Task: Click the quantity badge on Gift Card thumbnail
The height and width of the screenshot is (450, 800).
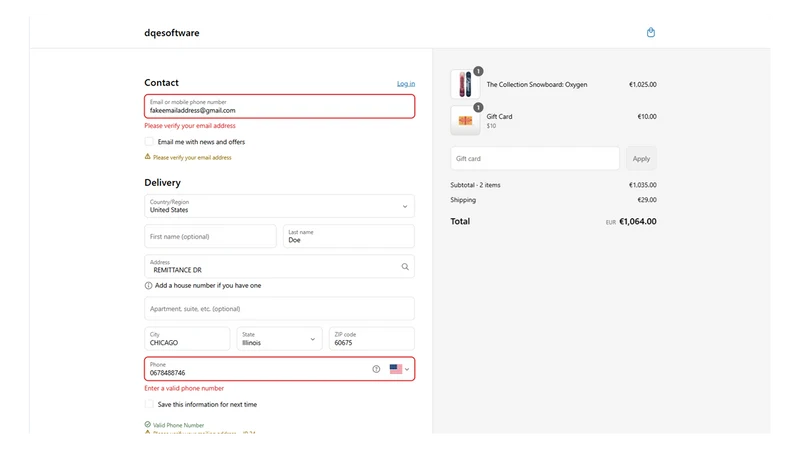Action: pos(478,107)
